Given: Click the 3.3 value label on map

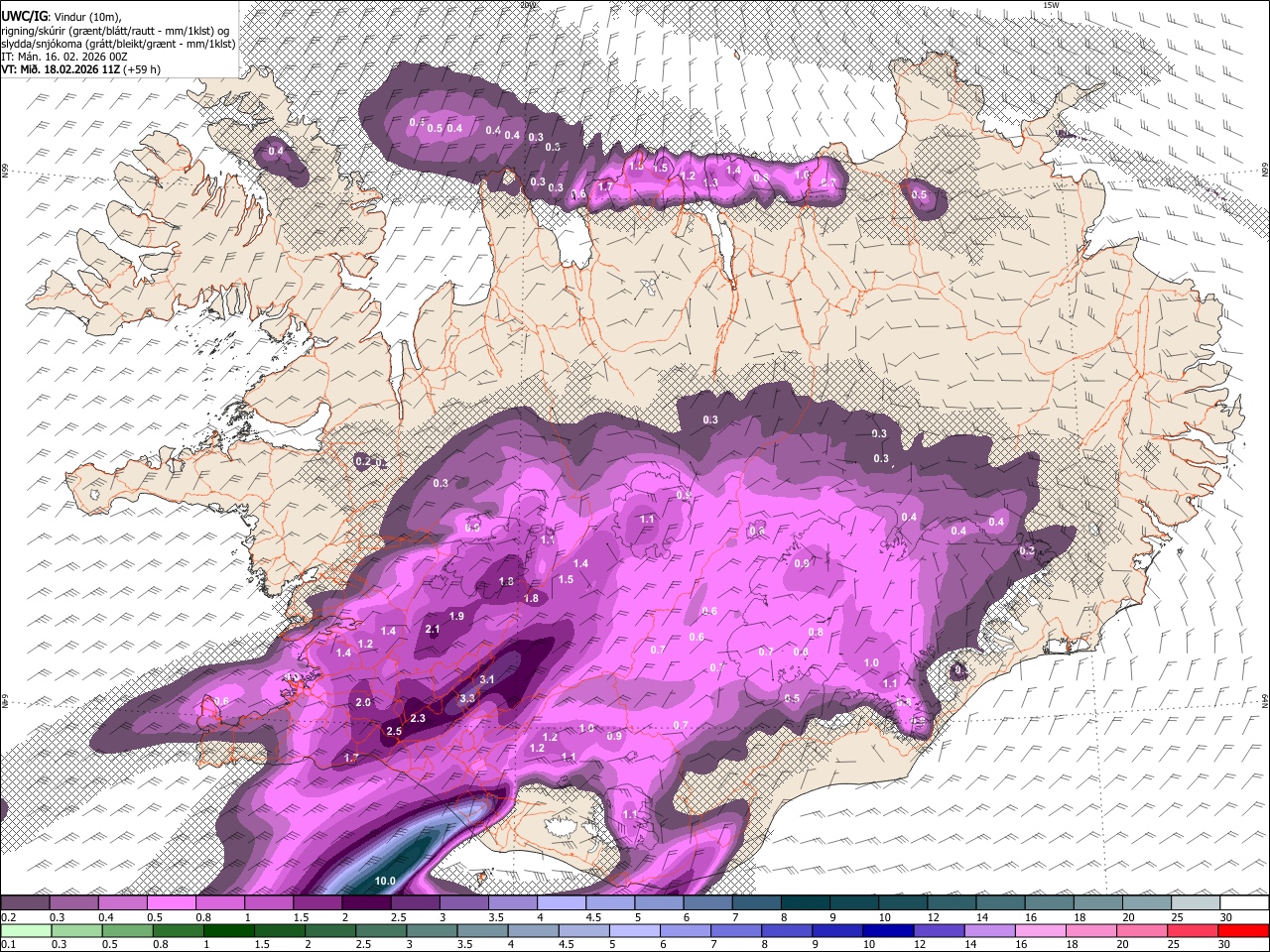Looking at the screenshot, I should click(x=468, y=698).
